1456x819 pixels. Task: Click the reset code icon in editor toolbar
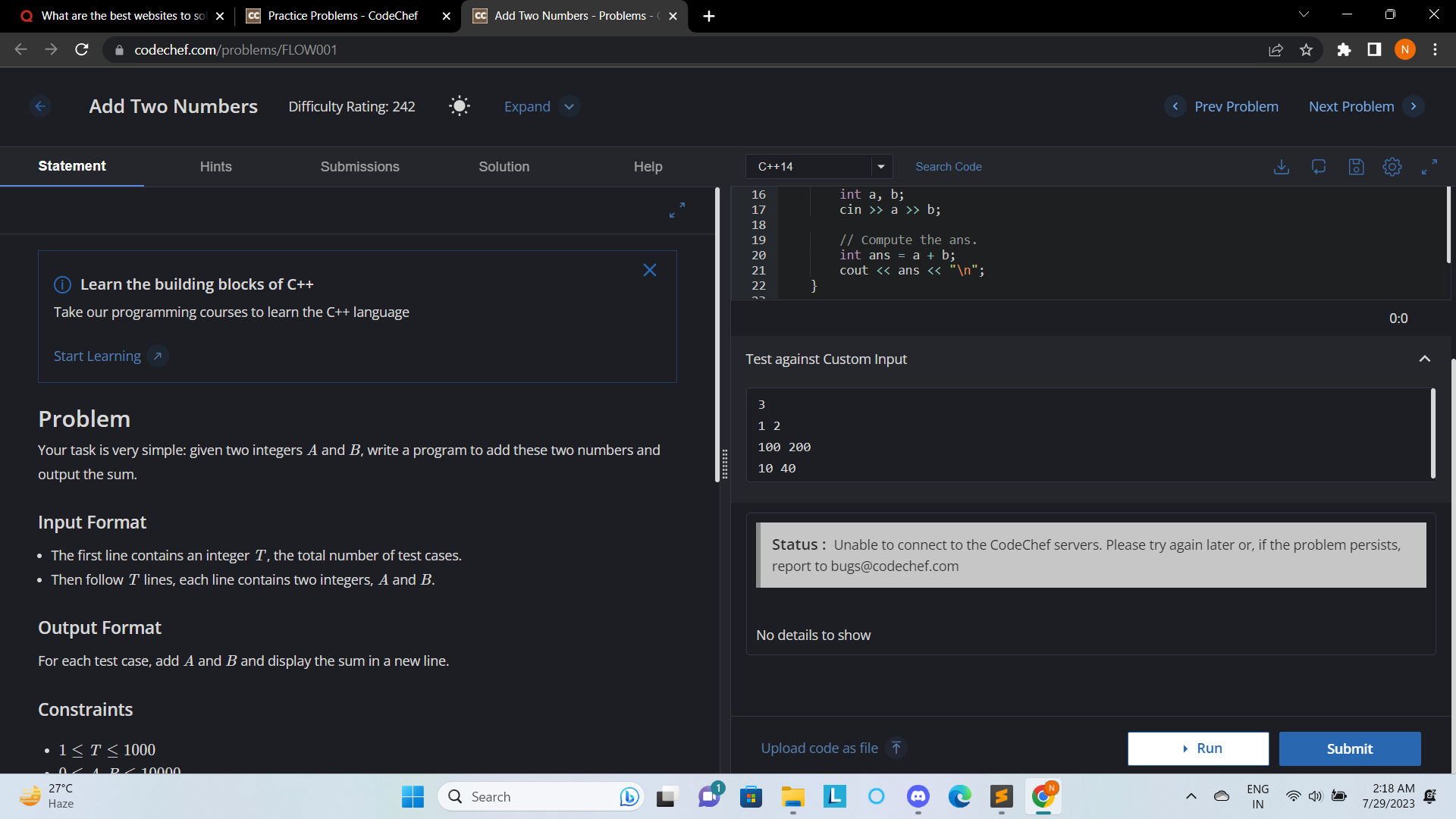[1319, 167]
